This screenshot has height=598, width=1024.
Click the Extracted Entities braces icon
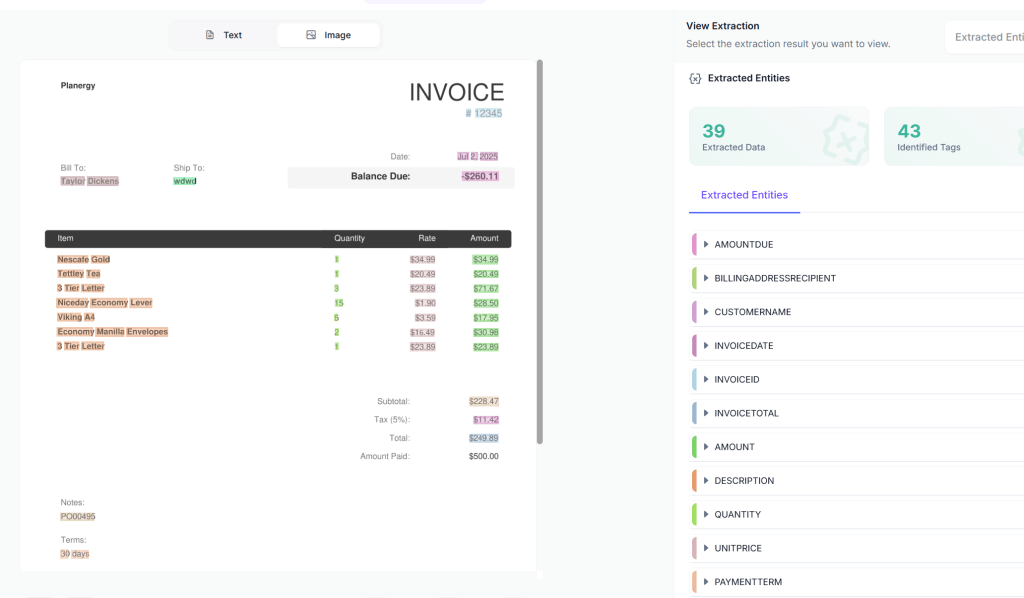tap(695, 78)
